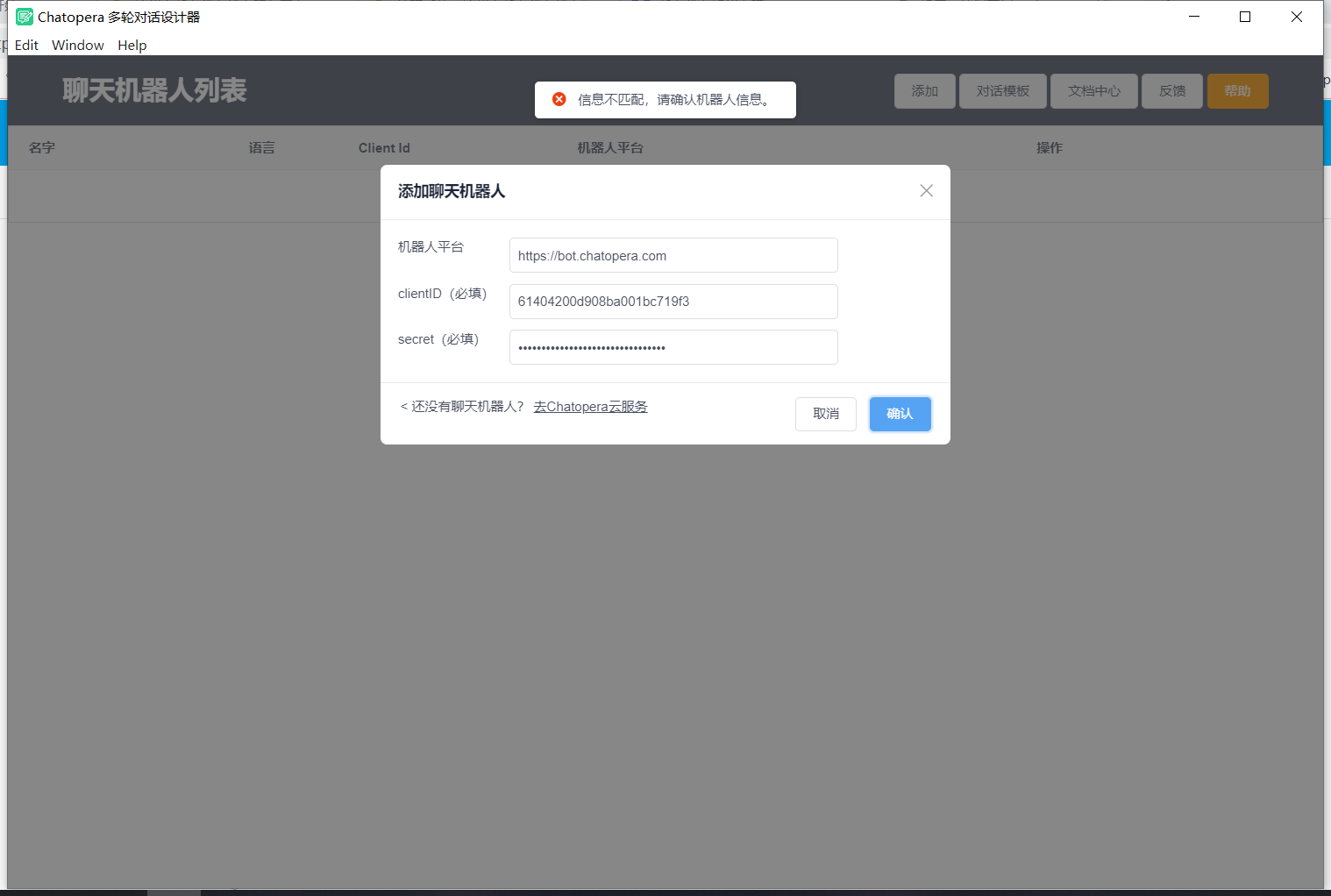Click the 语言 column header

262,148
